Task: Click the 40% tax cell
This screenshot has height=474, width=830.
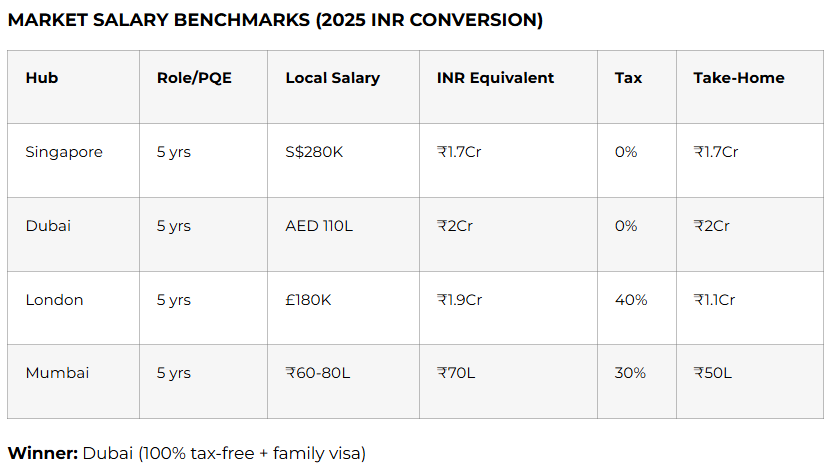Action: click(630, 300)
